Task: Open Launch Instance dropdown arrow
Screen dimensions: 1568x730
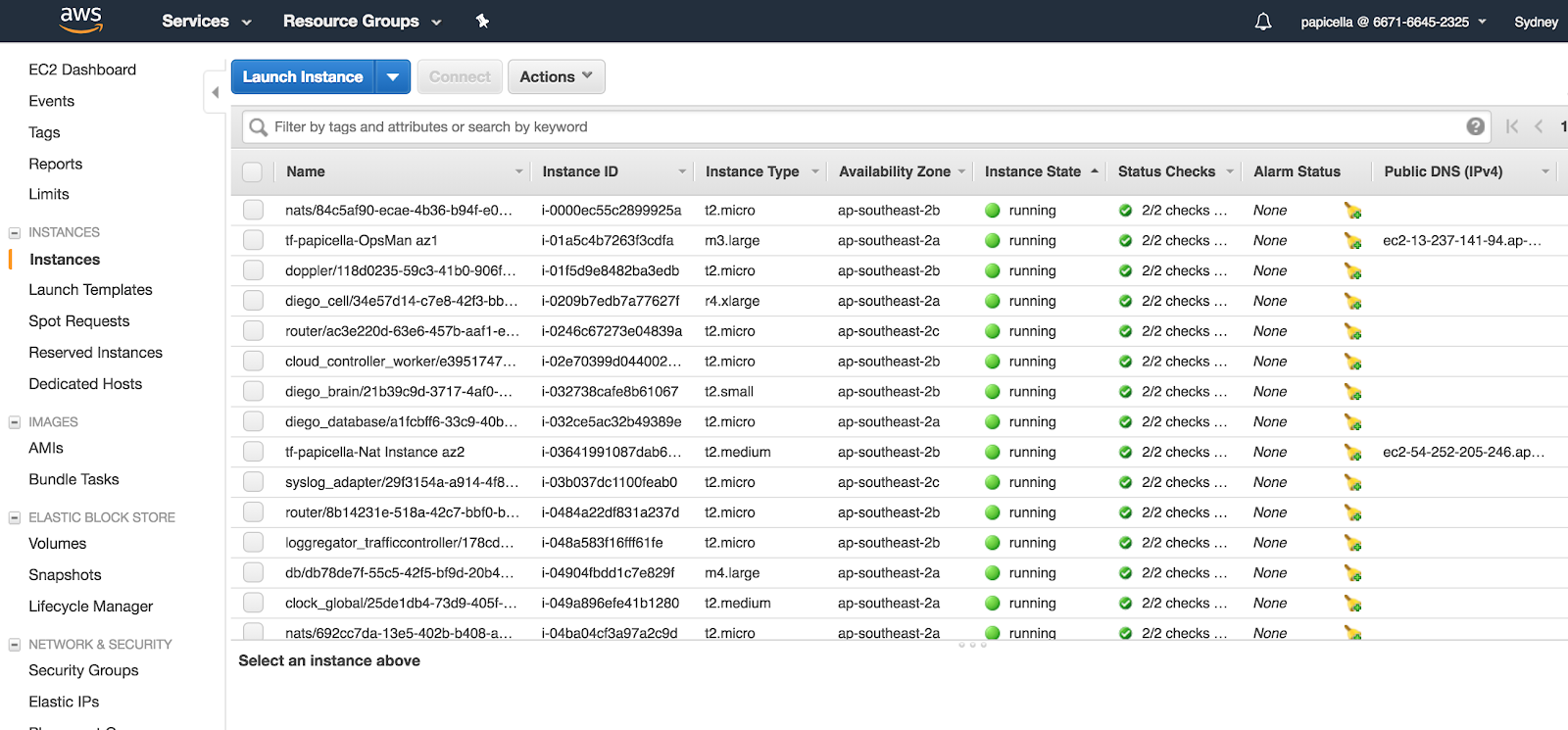Action: tap(393, 76)
